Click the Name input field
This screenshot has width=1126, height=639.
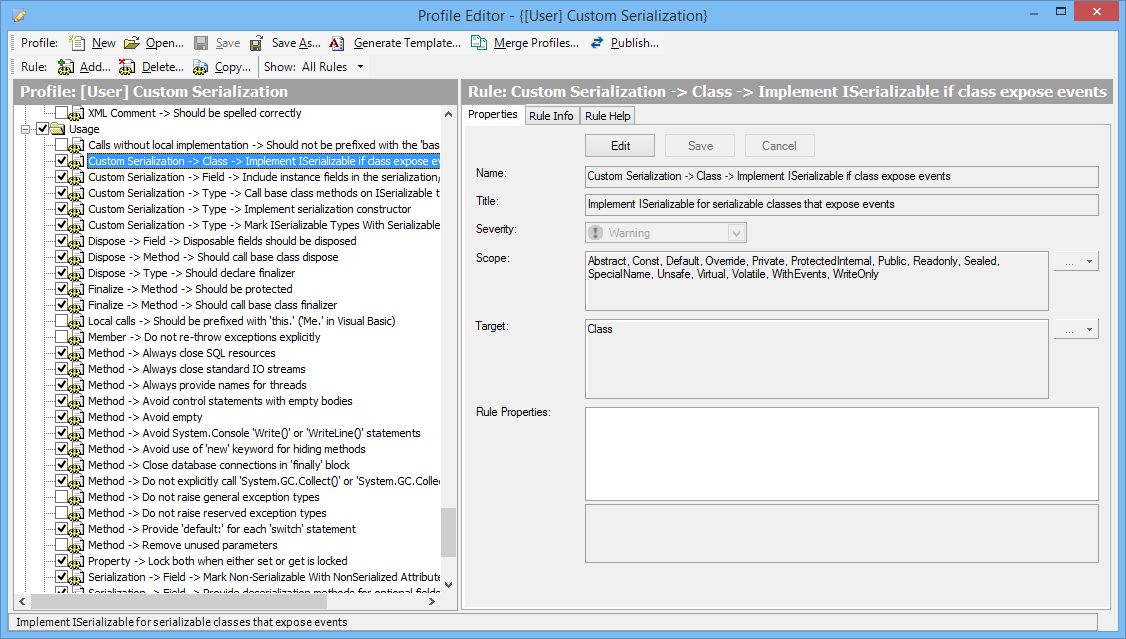(842, 177)
